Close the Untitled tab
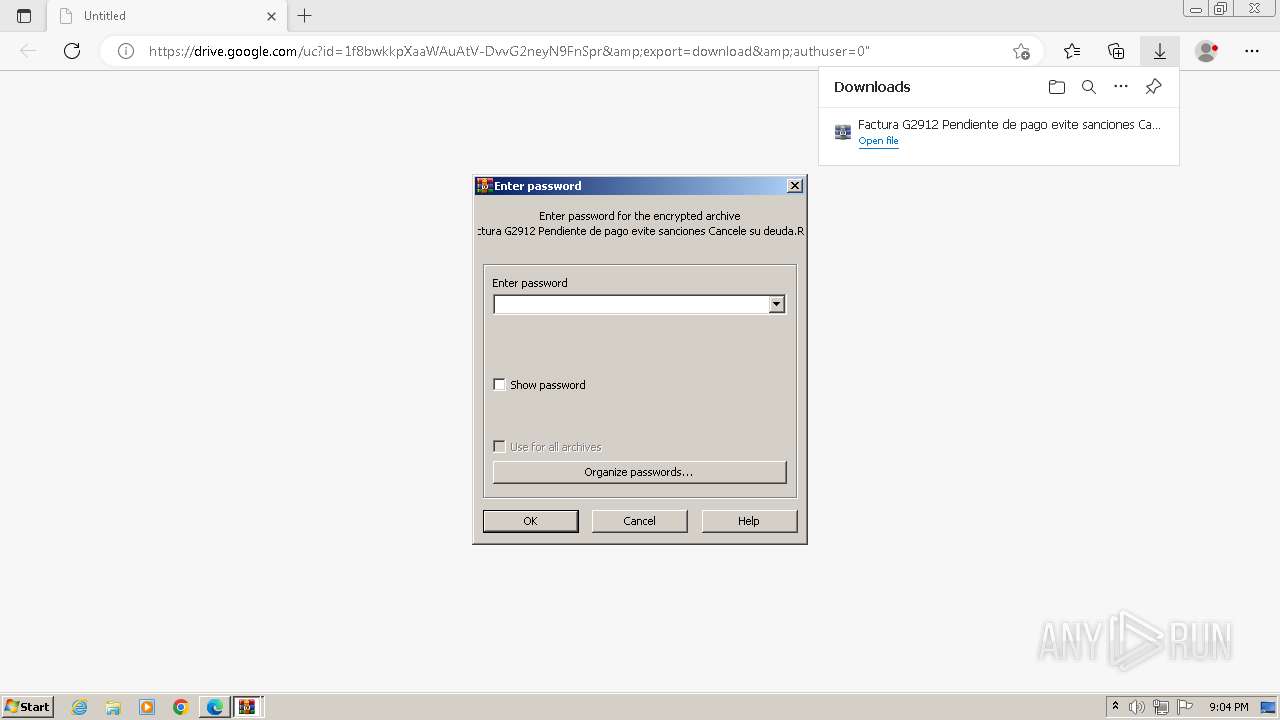Viewport: 1280px width, 720px height. point(271,16)
